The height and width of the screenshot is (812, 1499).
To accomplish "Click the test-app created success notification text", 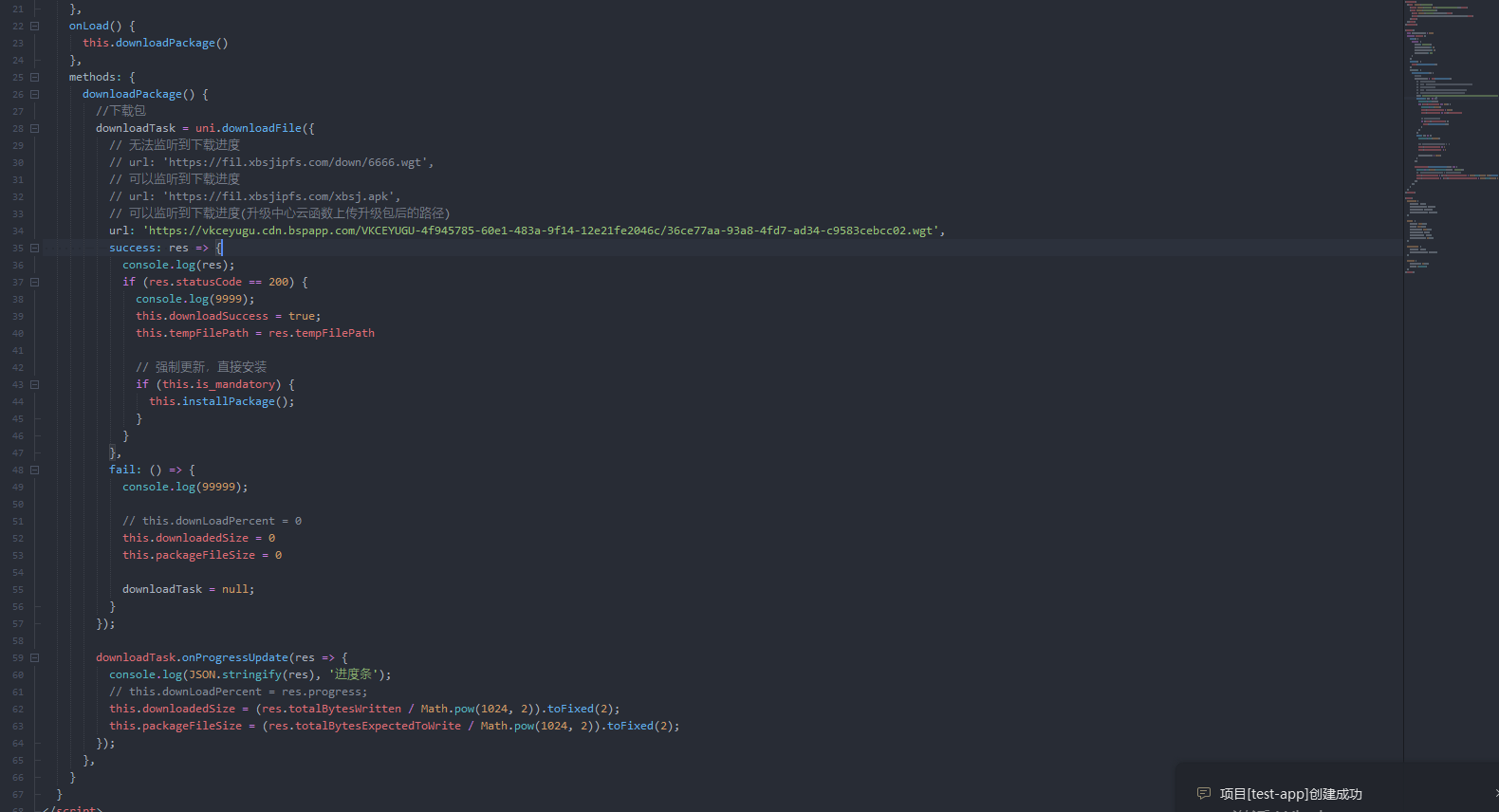I will [1290, 794].
